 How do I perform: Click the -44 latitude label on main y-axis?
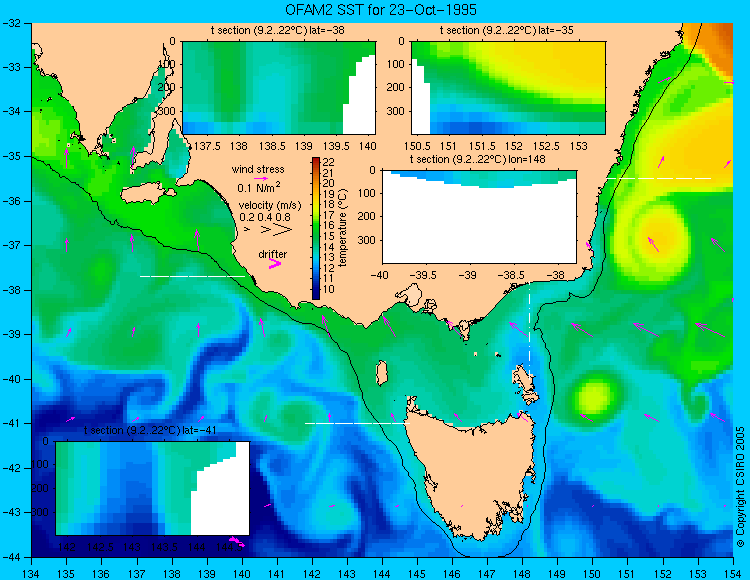11,558
